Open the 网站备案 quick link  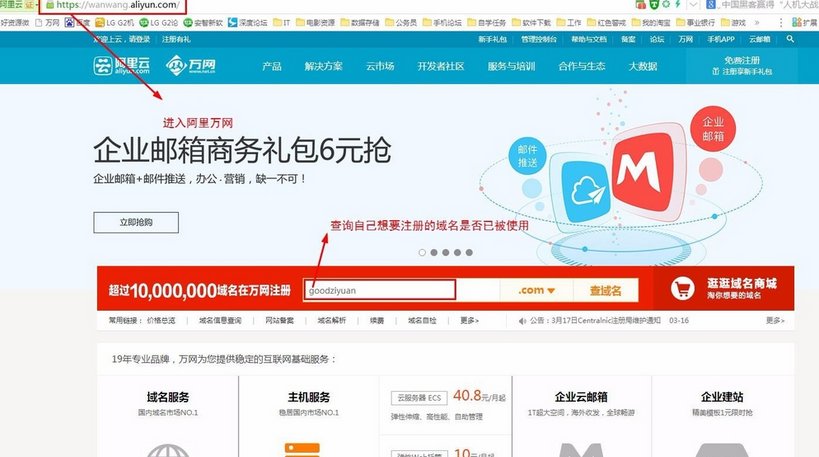point(279,321)
